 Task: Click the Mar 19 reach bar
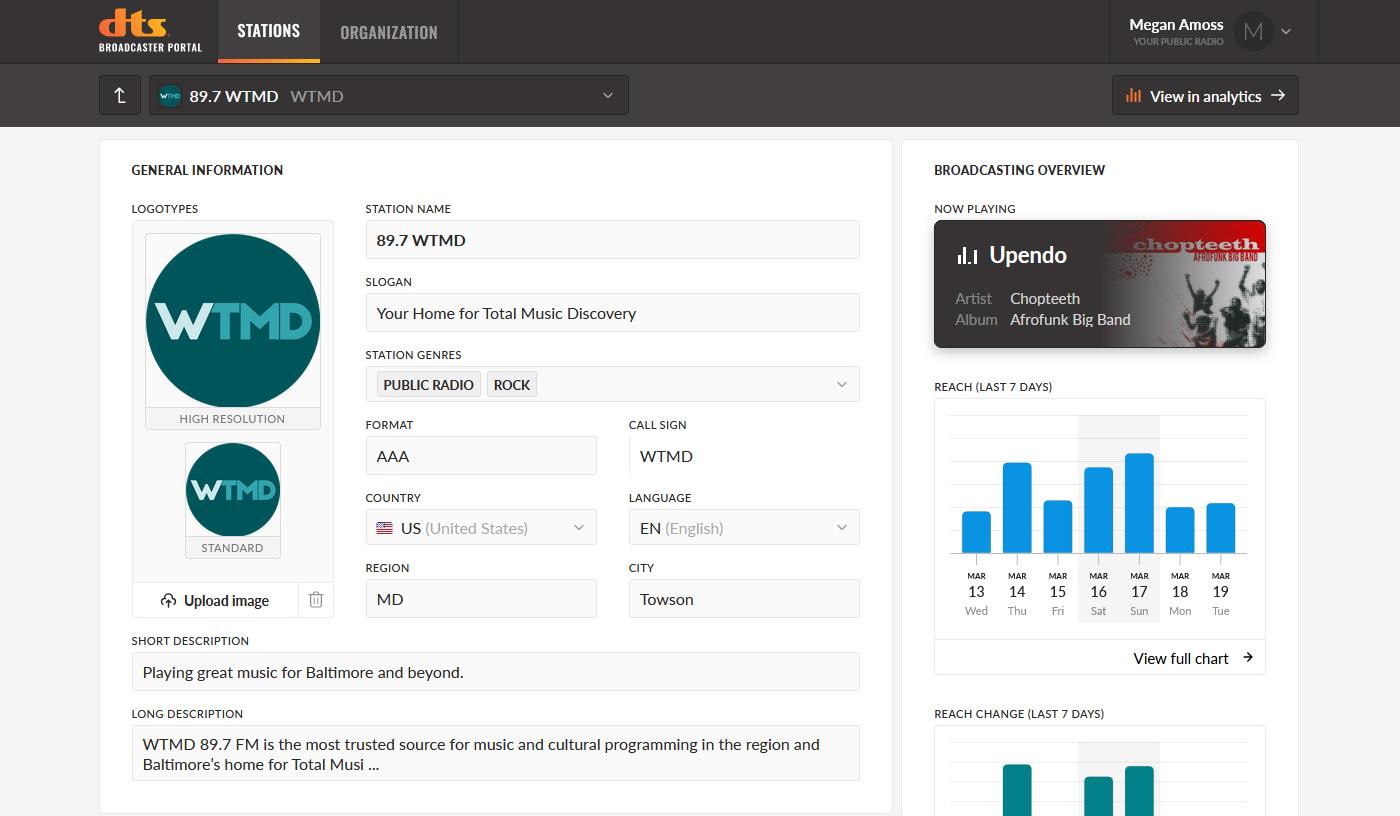click(x=1221, y=528)
